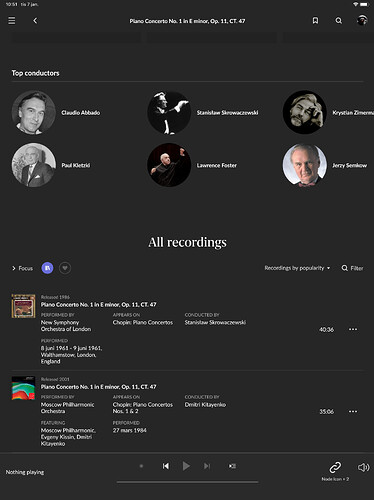Open the audio zone link icon
This screenshot has width=374, height=500.
click(335, 467)
